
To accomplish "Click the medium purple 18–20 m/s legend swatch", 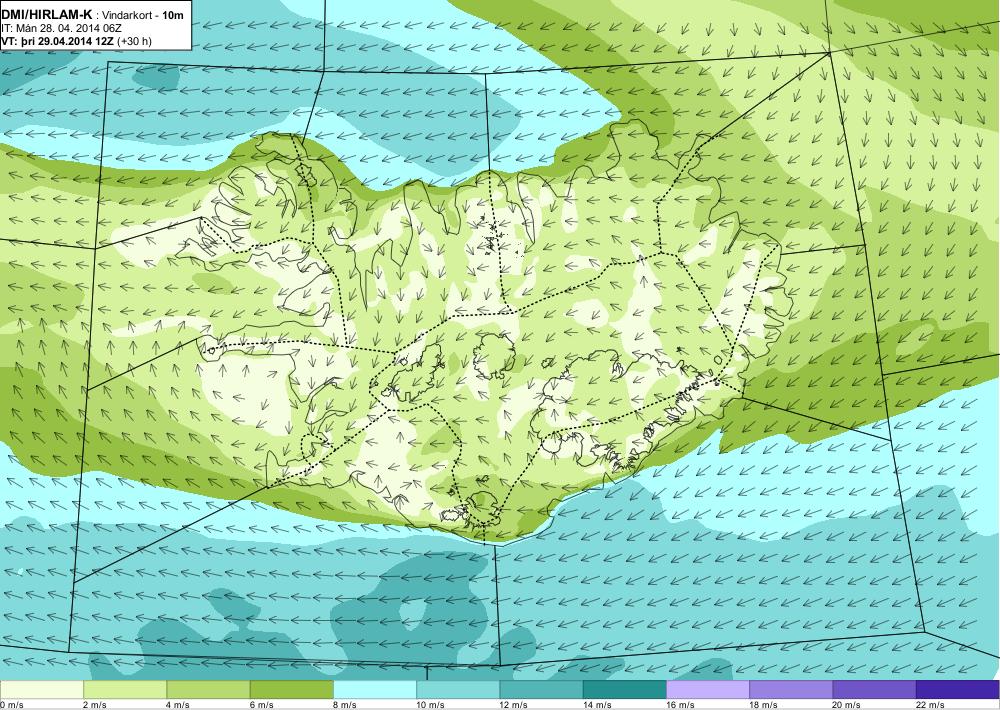I will coord(791,689).
